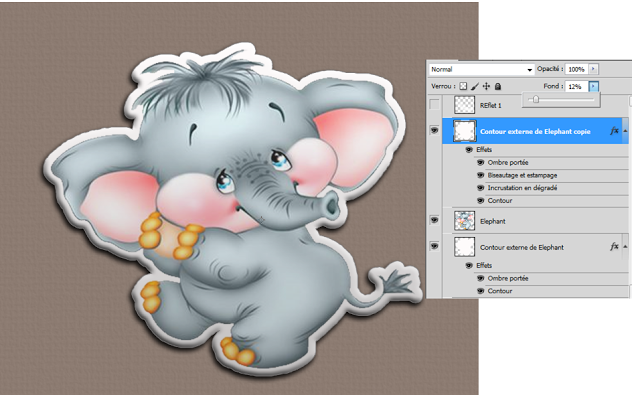Collapse effects arrow on lower Contour externe layer
Image resolution: width=640 pixels, height=395 pixels.
pyautogui.click(x=625, y=246)
